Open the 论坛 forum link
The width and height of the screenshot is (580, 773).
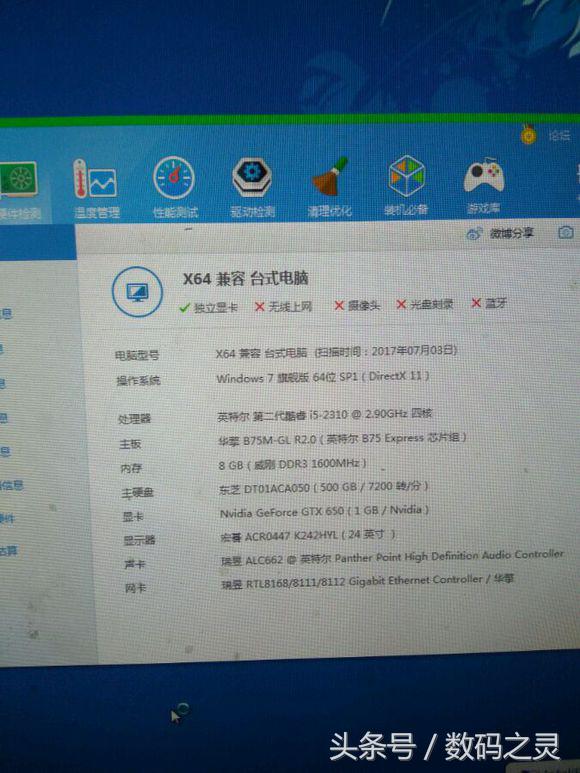[559, 135]
